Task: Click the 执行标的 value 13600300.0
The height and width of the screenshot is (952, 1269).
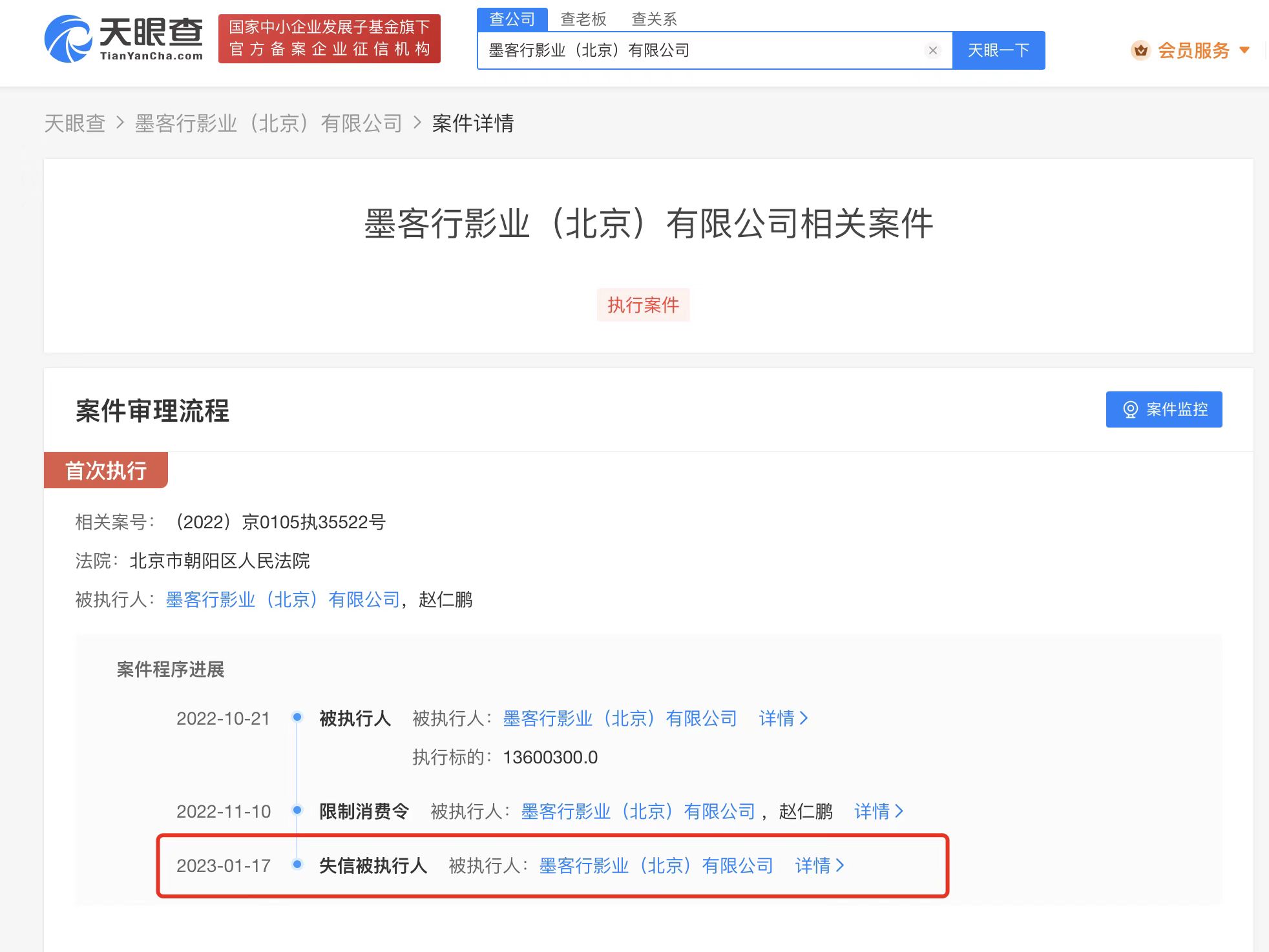Action: coord(551,757)
